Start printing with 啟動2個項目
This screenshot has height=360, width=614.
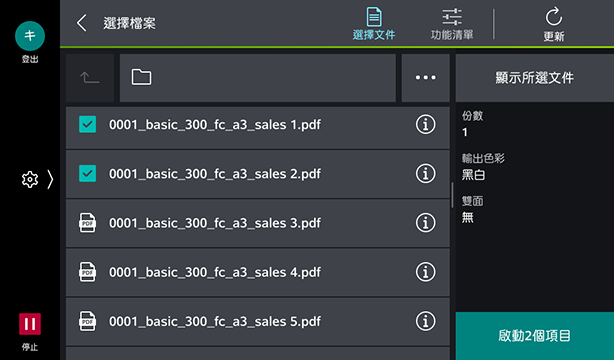(535, 336)
